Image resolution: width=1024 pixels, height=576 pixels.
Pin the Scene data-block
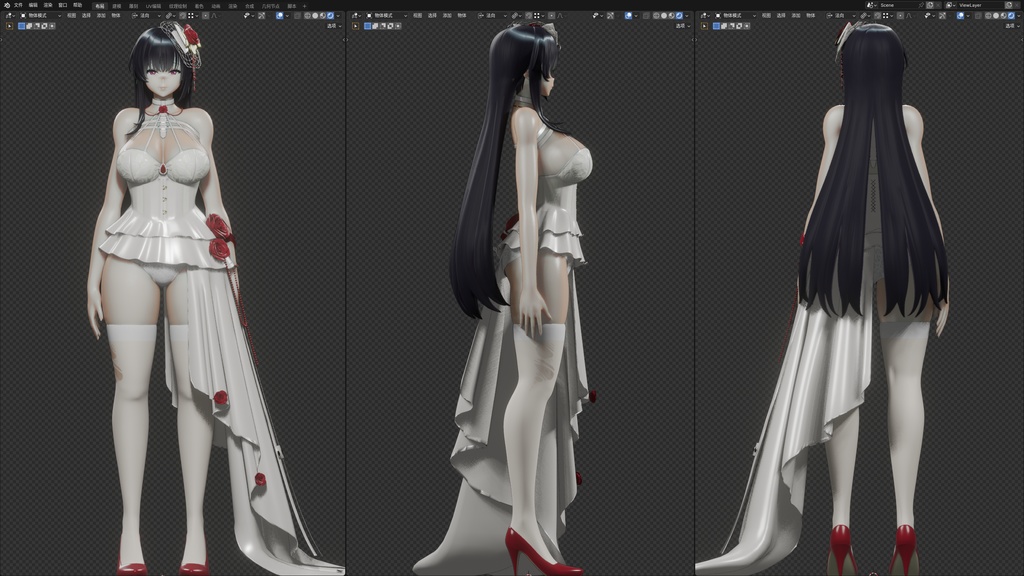pyautogui.click(x=921, y=5)
